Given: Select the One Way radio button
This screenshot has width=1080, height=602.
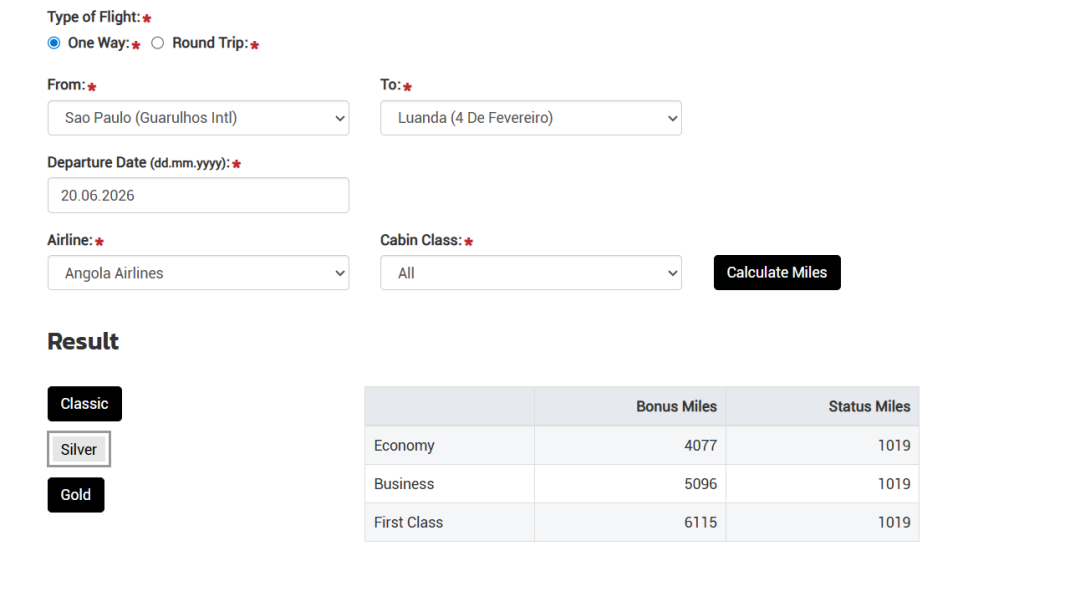Looking at the screenshot, I should pos(54,43).
